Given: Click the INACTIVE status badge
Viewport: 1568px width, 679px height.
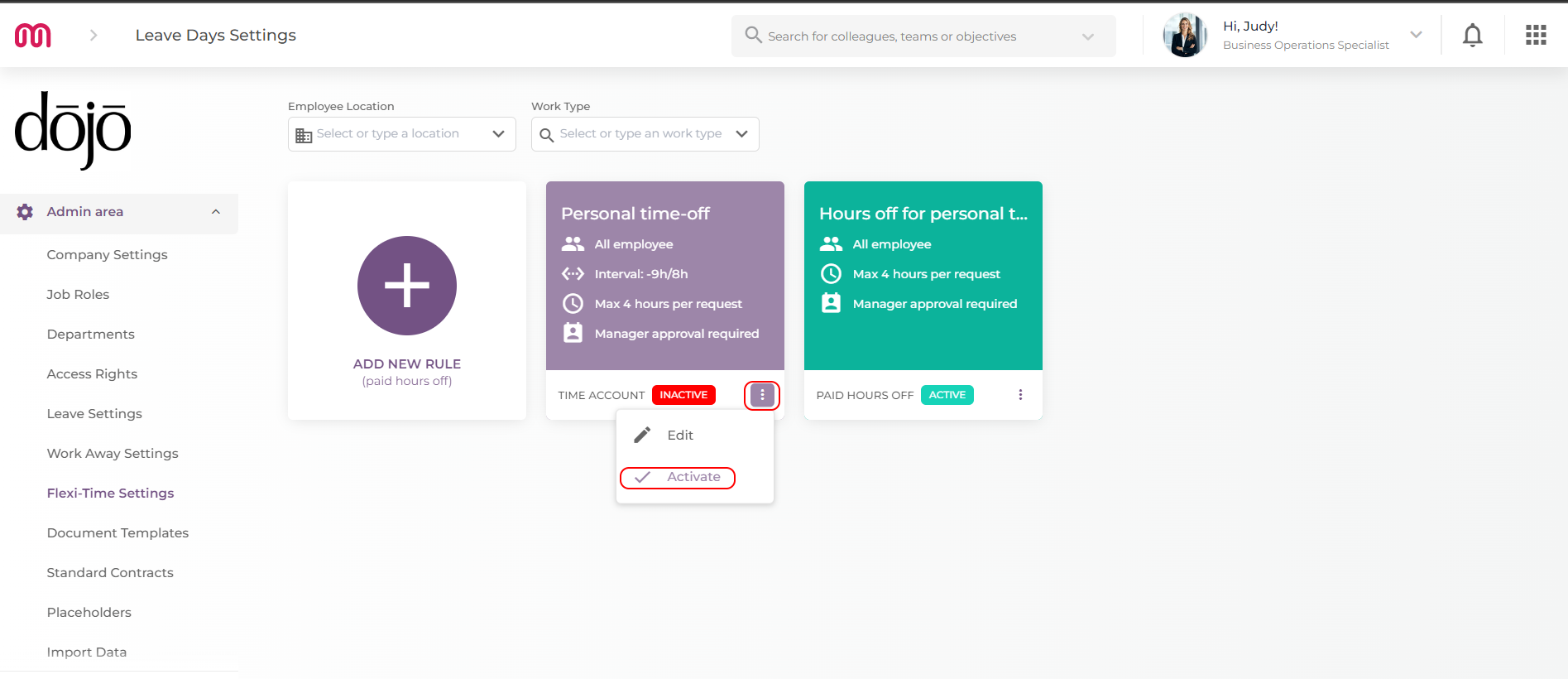Looking at the screenshot, I should tap(683, 395).
